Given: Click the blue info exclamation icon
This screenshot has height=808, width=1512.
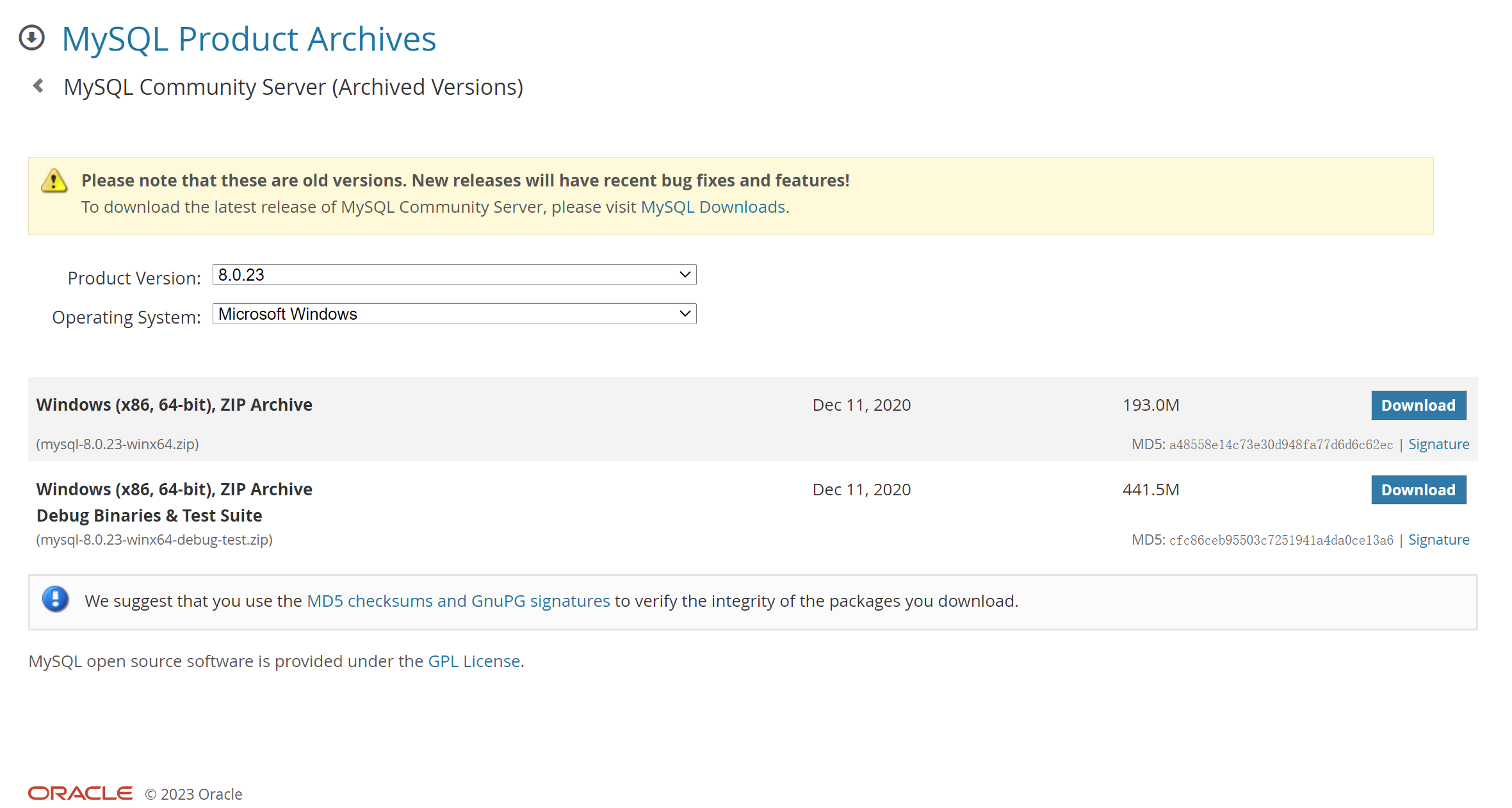Looking at the screenshot, I should (x=56, y=600).
